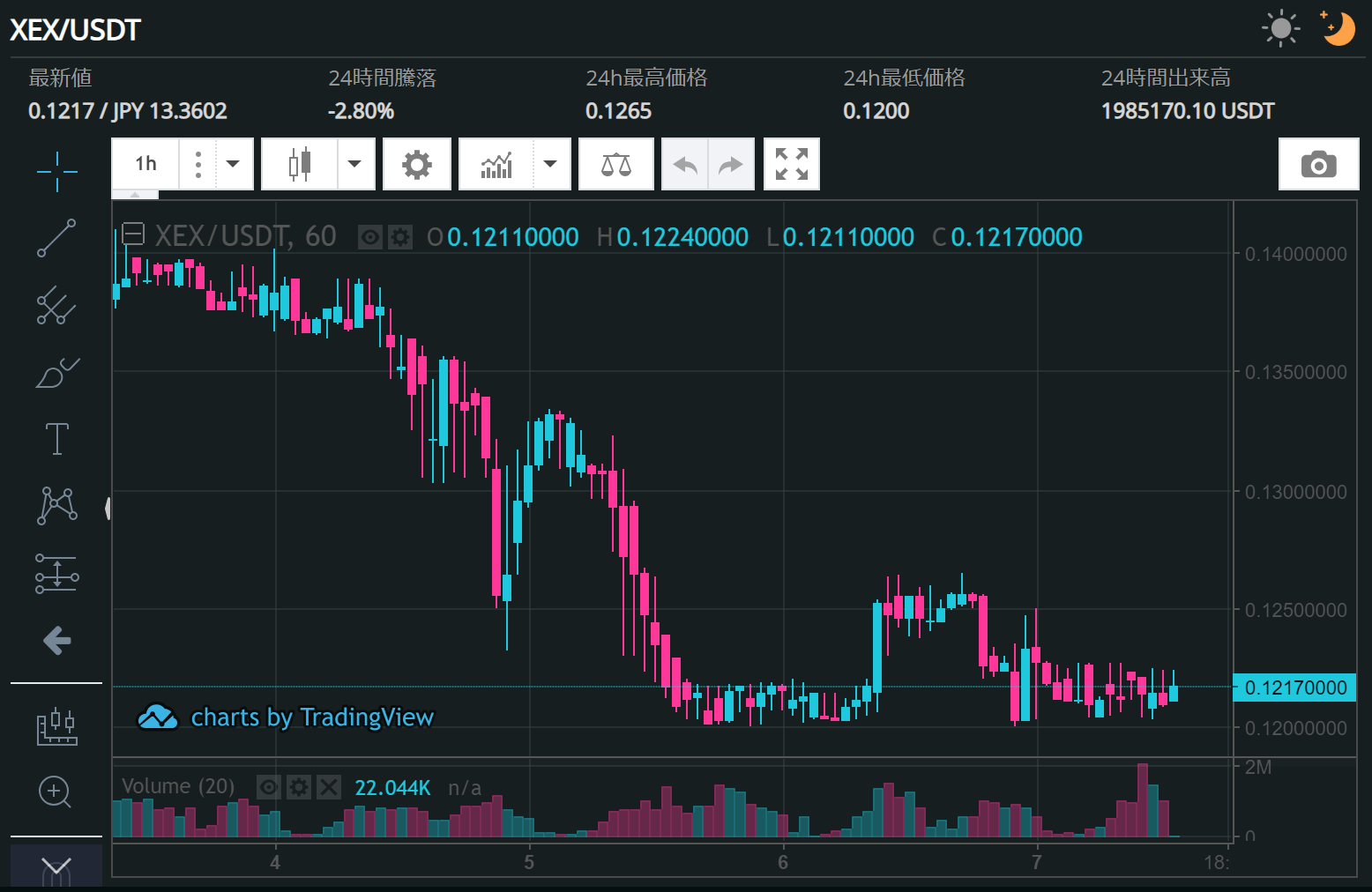Open the time interval dropdown arrow
This screenshot has height=892, width=1372.
[x=234, y=164]
